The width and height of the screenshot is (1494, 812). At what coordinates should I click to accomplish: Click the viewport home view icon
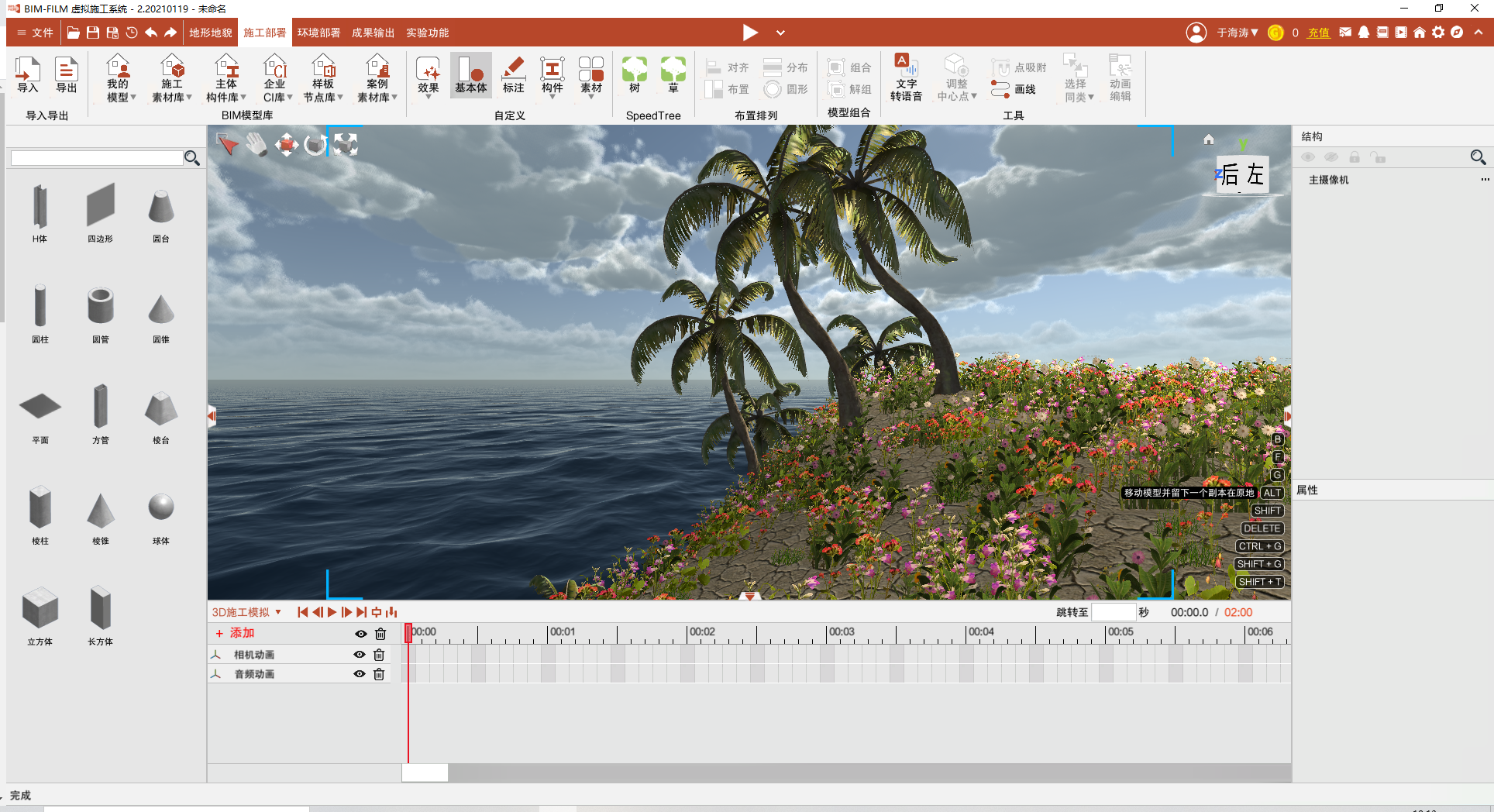1208,139
